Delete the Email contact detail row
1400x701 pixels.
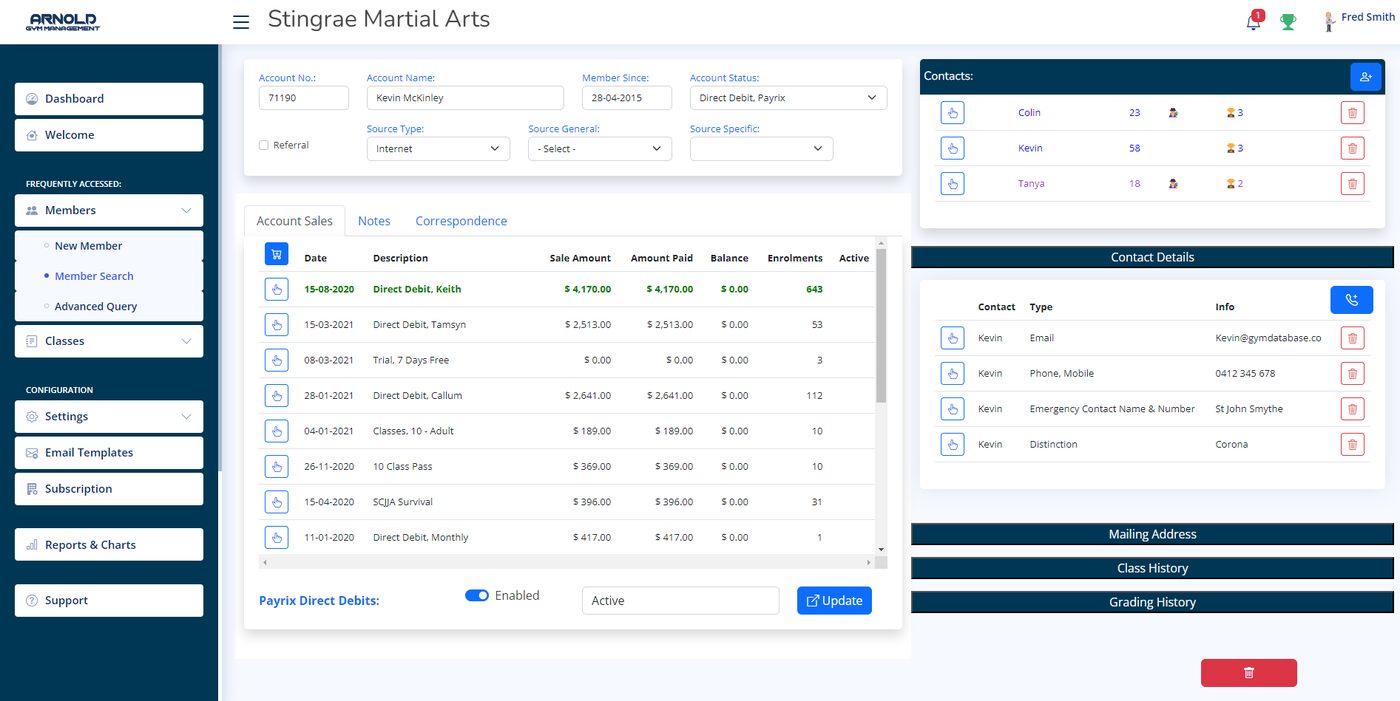coord(1352,338)
